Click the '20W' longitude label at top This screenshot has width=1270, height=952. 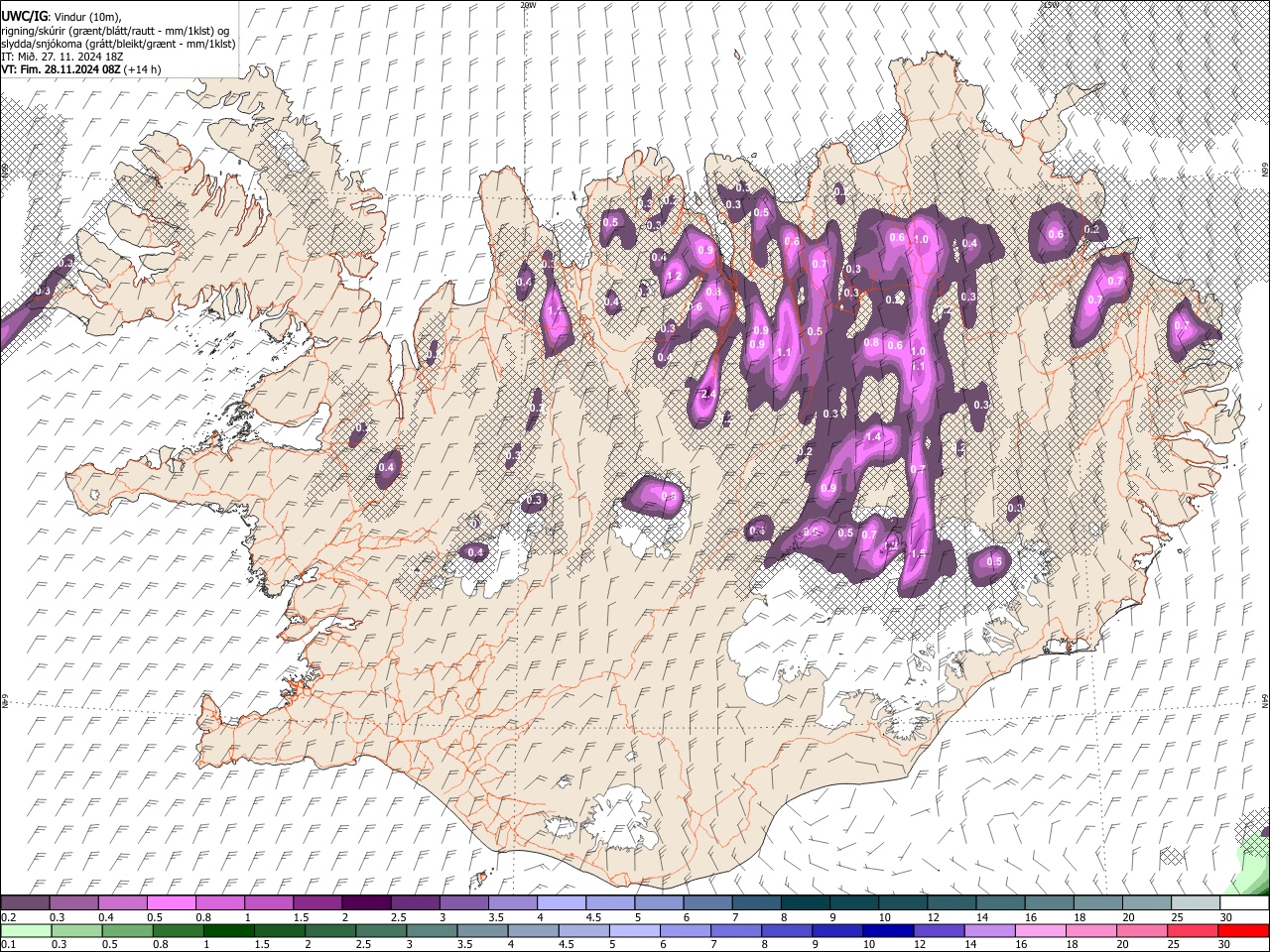(528, 5)
